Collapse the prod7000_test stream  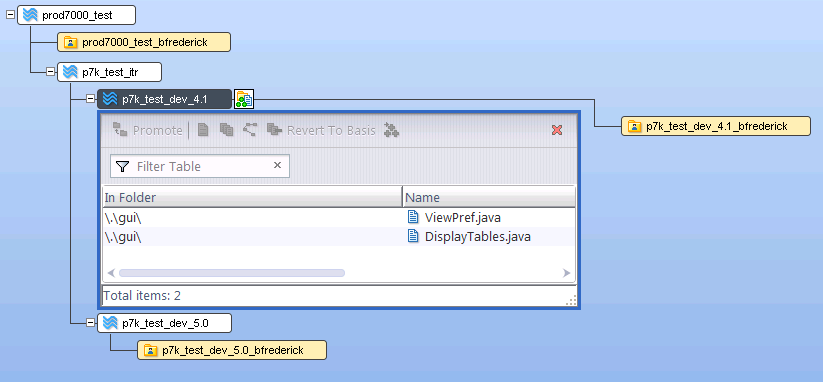pyautogui.click(x=10, y=15)
